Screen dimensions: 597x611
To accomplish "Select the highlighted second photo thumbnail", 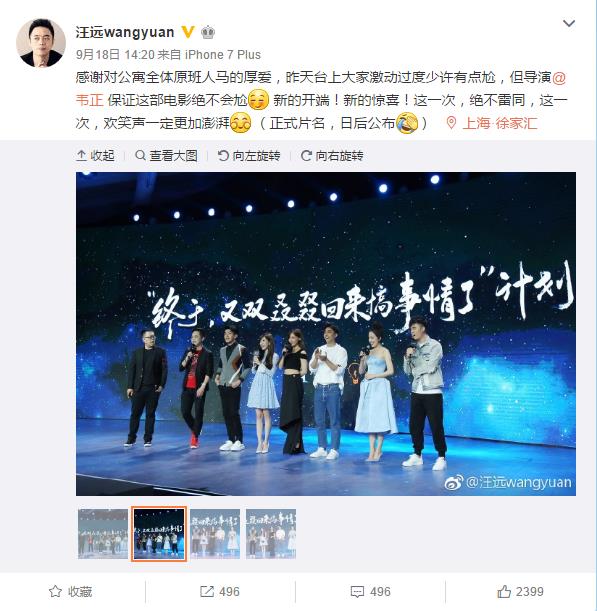I will (x=159, y=534).
